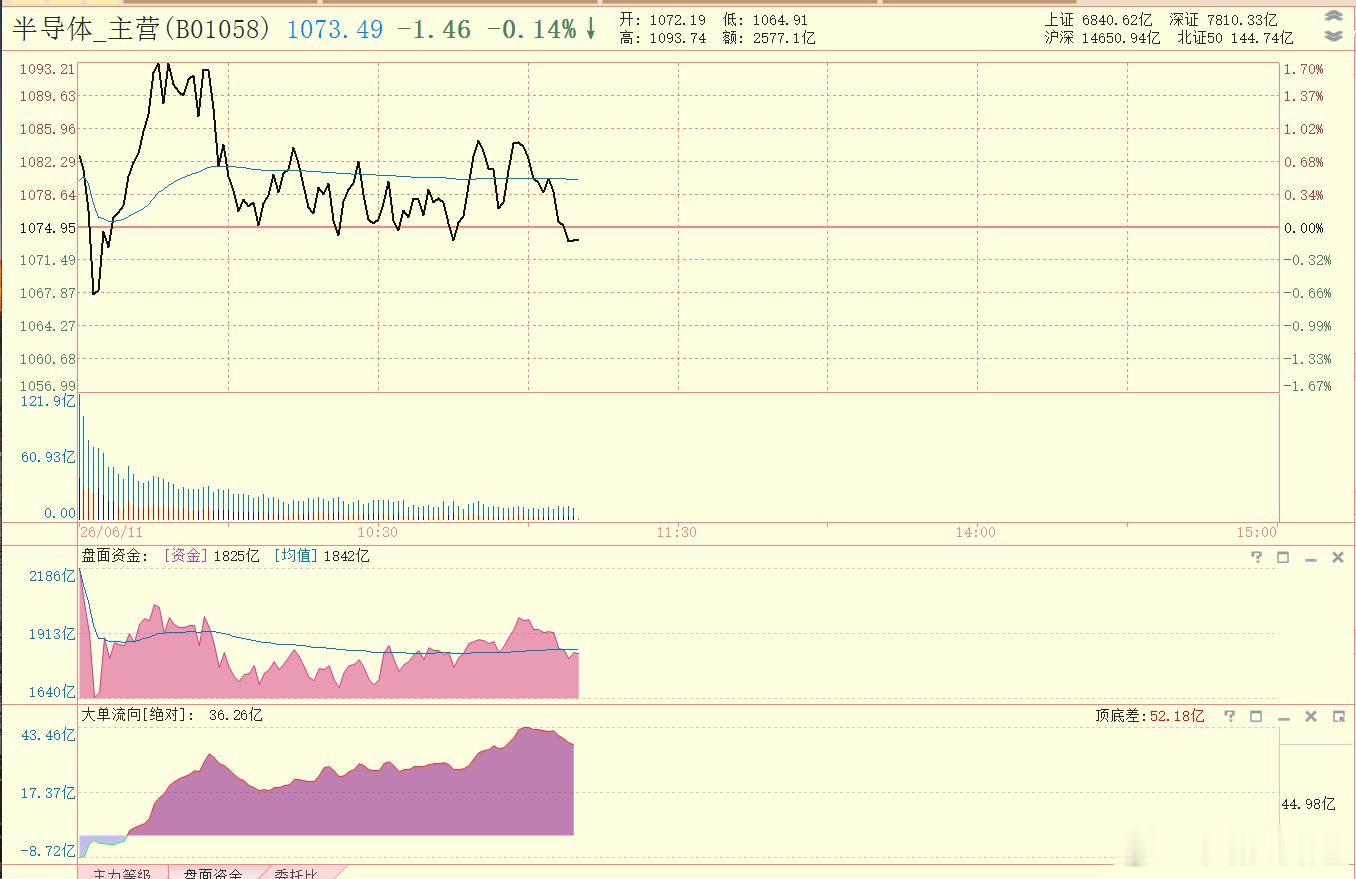Screen dimensions: 1356x879
Task: Click the 15:00 time axis label
Action: tap(1257, 532)
